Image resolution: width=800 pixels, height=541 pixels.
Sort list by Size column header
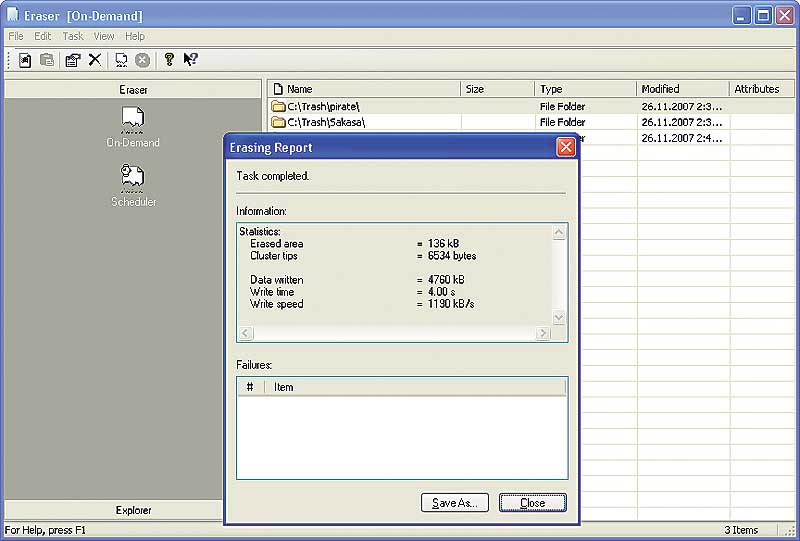pos(497,89)
